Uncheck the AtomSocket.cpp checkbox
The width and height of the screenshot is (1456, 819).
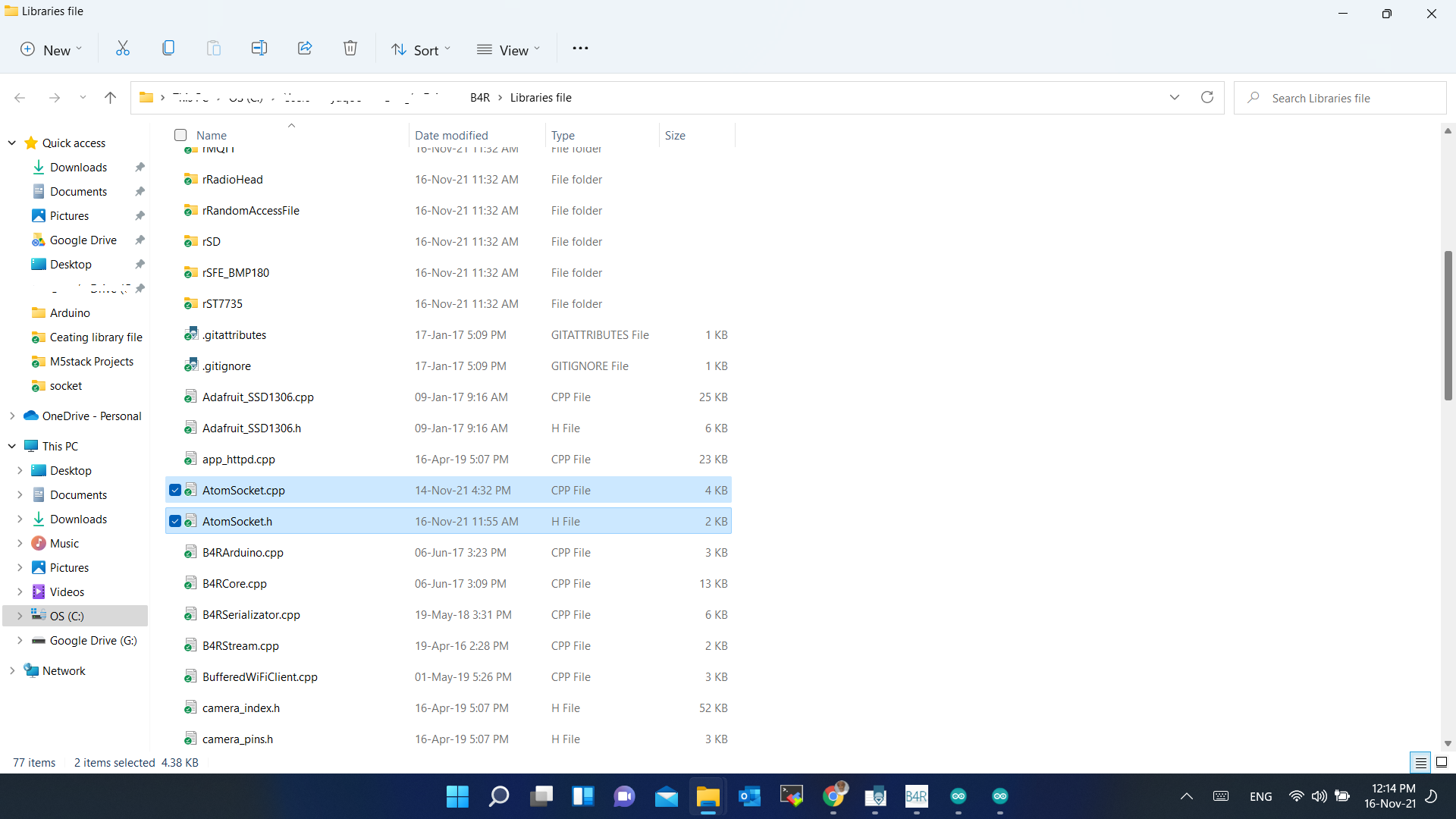point(175,490)
